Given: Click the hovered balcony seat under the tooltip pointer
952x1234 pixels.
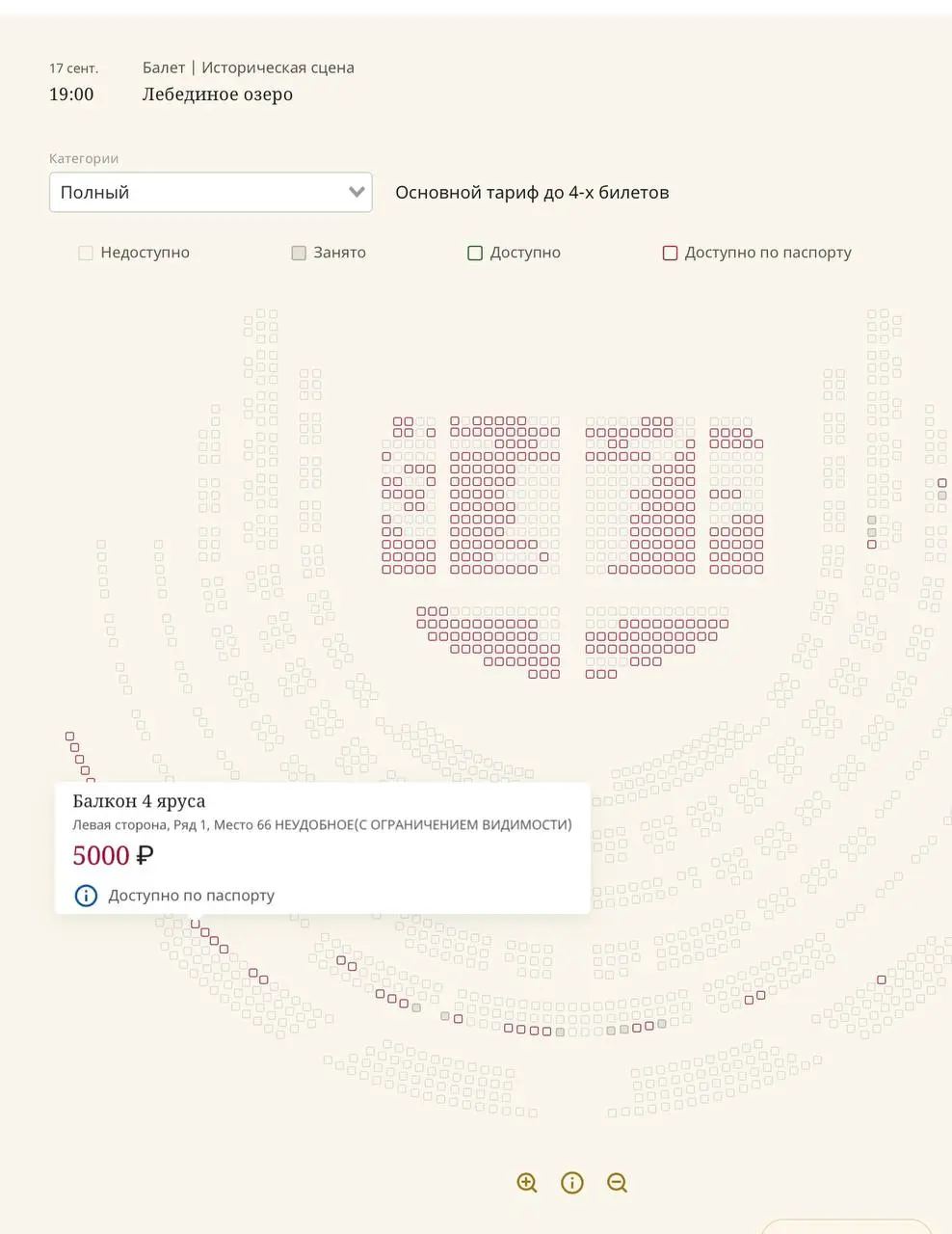Looking at the screenshot, I should [196, 924].
